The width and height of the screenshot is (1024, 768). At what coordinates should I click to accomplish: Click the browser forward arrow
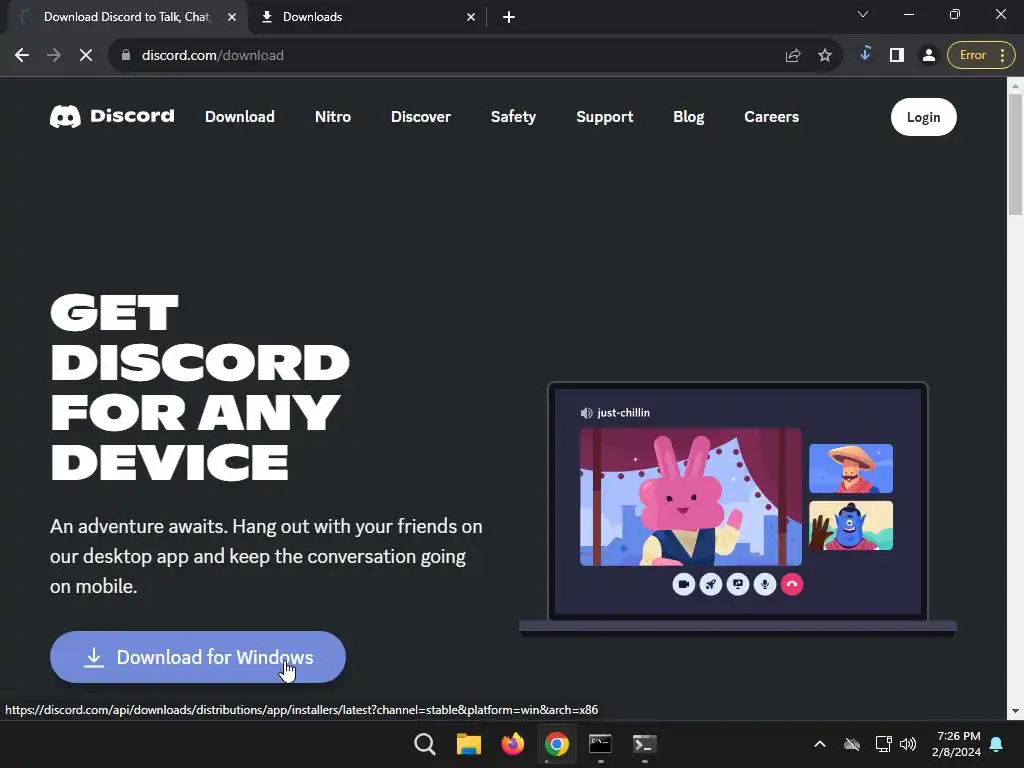click(x=54, y=56)
